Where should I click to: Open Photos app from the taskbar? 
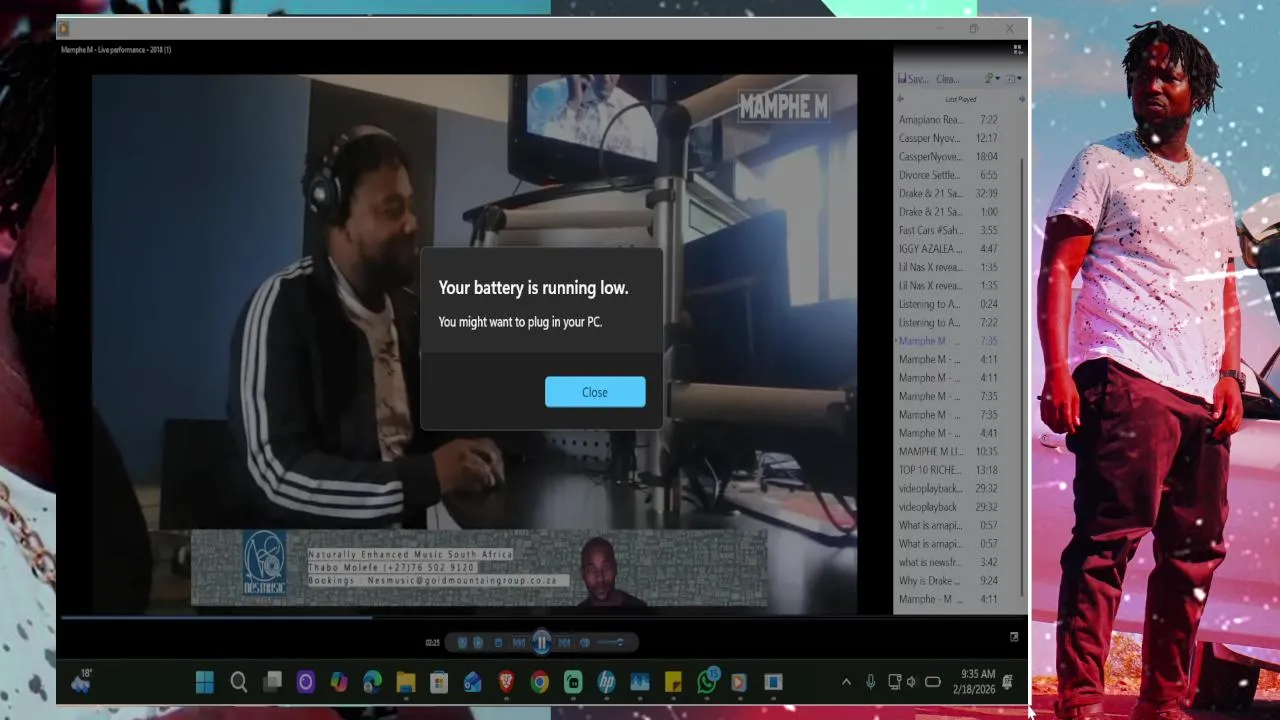(640, 682)
